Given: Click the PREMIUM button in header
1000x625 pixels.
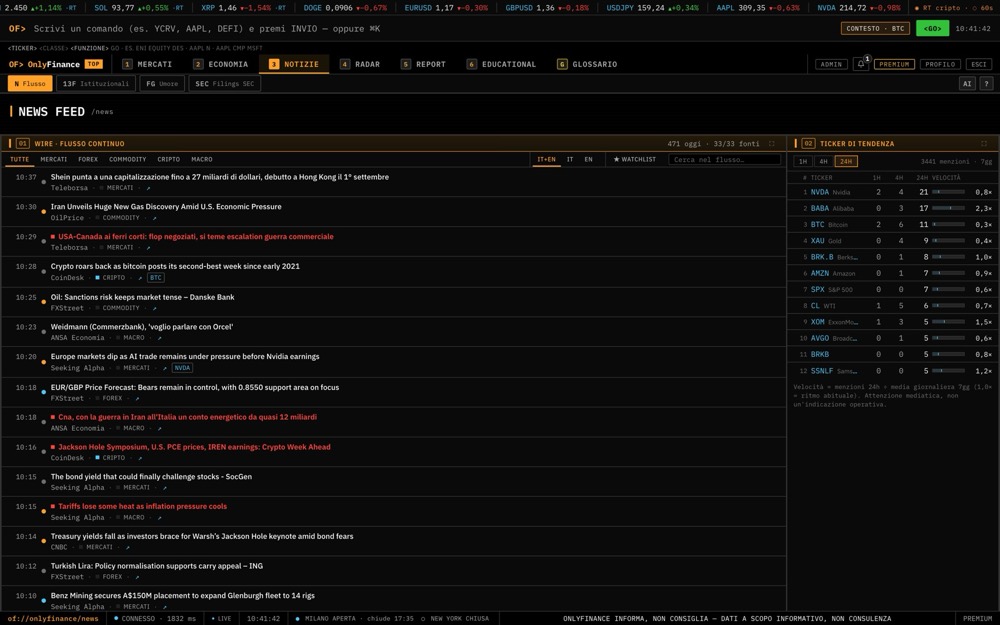Looking at the screenshot, I should coord(894,64).
